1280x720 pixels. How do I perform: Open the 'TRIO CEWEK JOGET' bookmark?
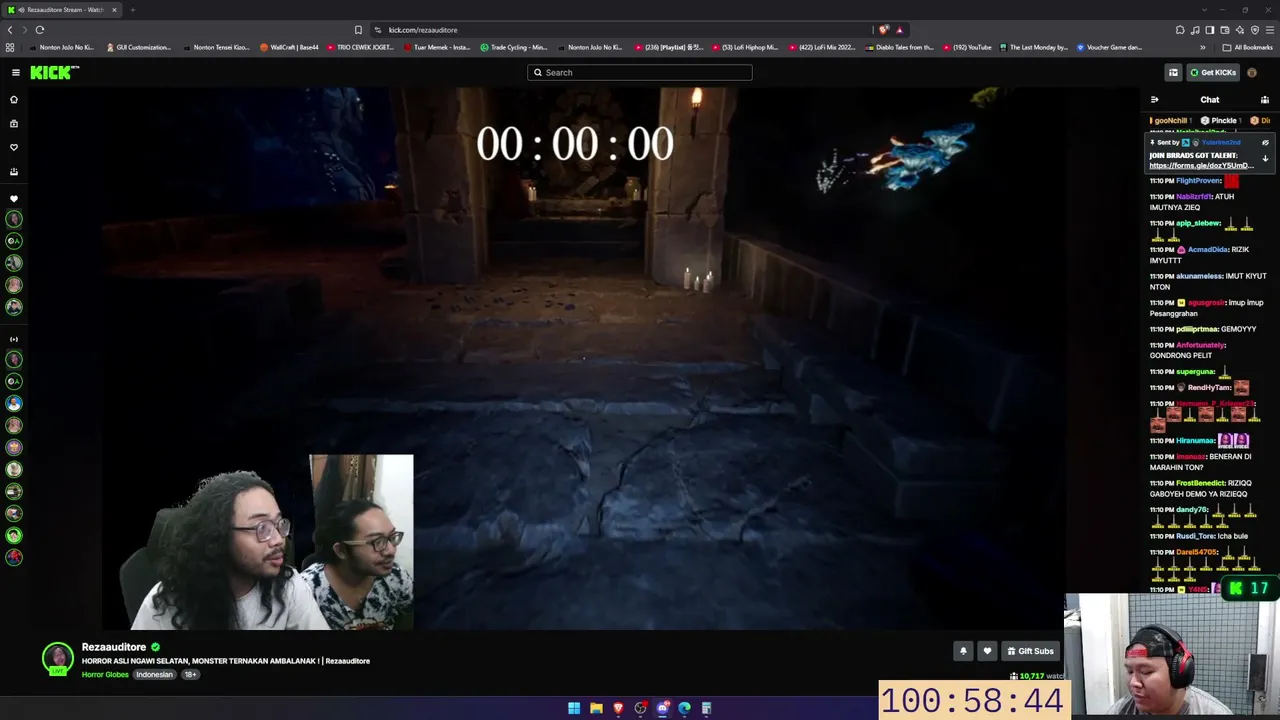tap(360, 47)
